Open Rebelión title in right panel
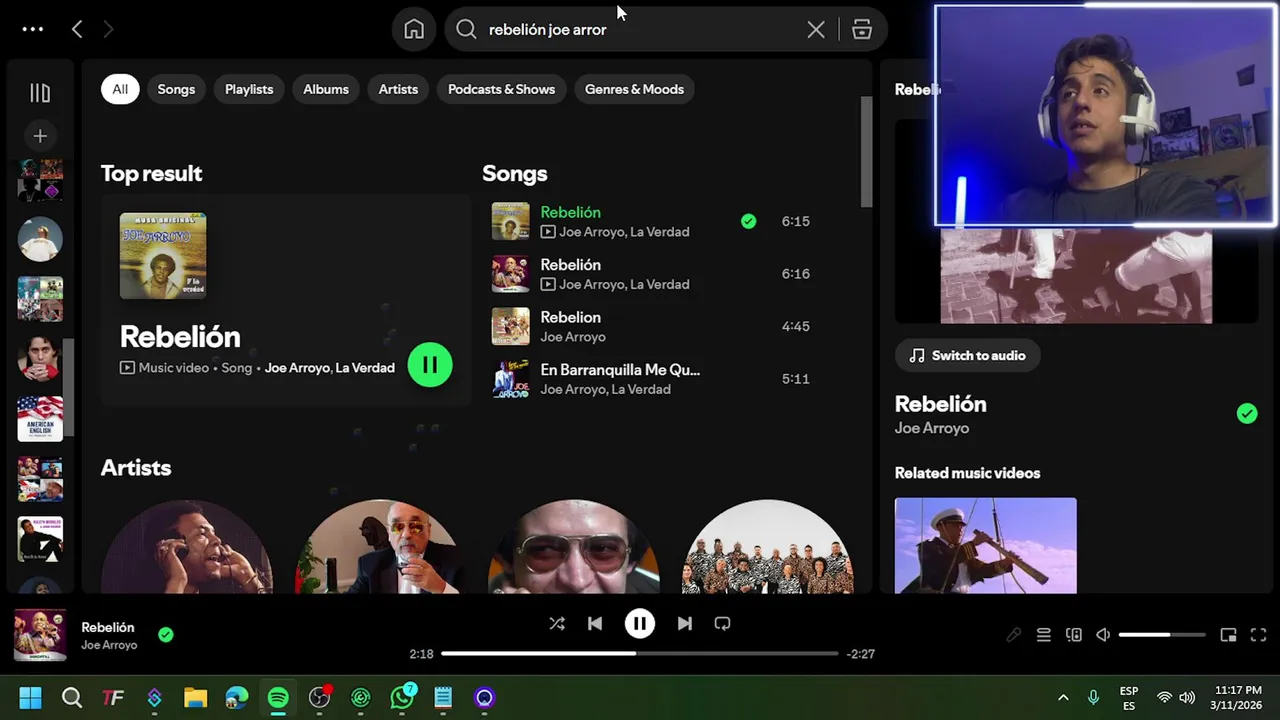The height and width of the screenshot is (720, 1280). pos(940,404)
